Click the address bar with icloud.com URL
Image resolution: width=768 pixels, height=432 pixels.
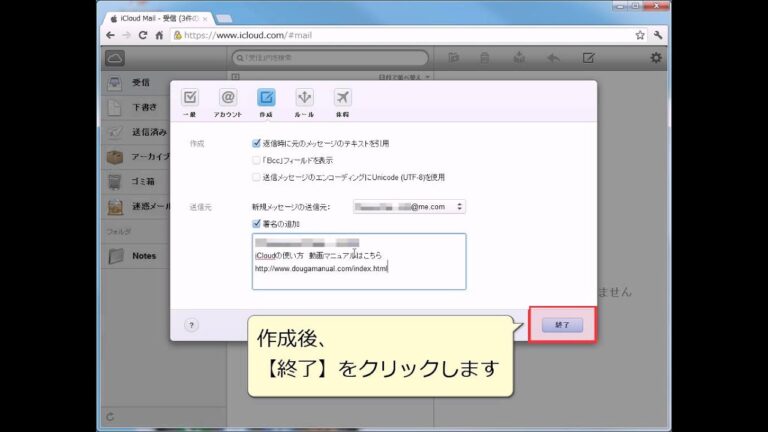(x=402, y=35)
